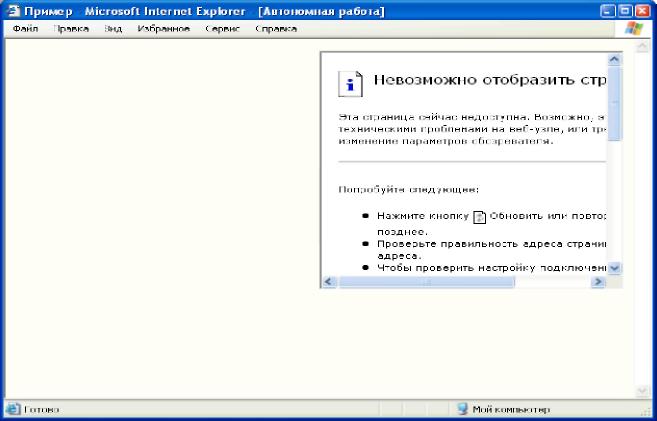
Task: Click inner frame scroll right arrow
Action: coord(598,282)
